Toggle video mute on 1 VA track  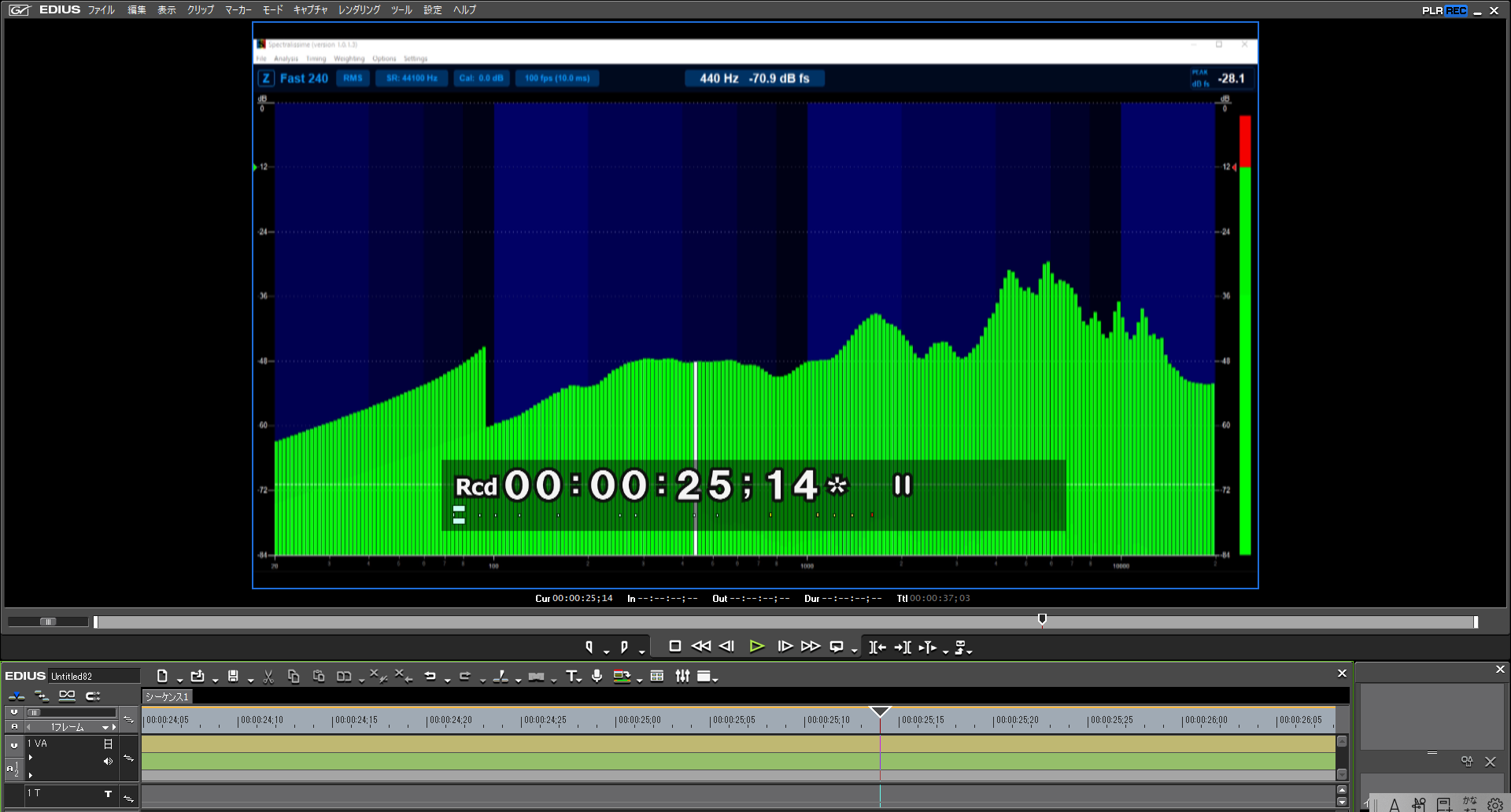[109, 744]
